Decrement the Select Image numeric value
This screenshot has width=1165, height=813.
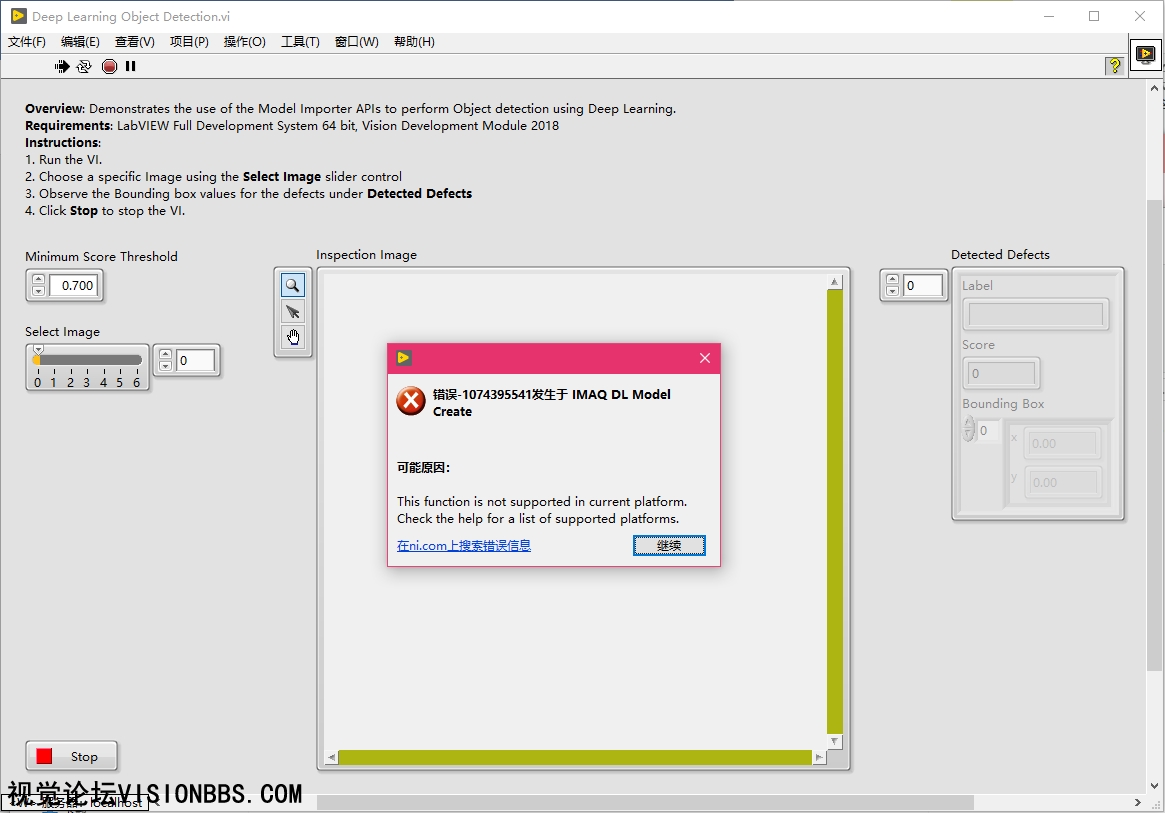(166, 366)
